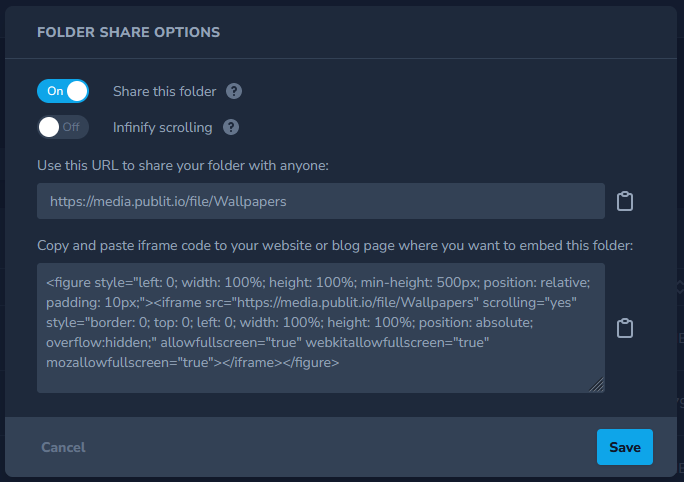Click the folder share URL field
Screen dimensions: 684x482
click(321, 201)
